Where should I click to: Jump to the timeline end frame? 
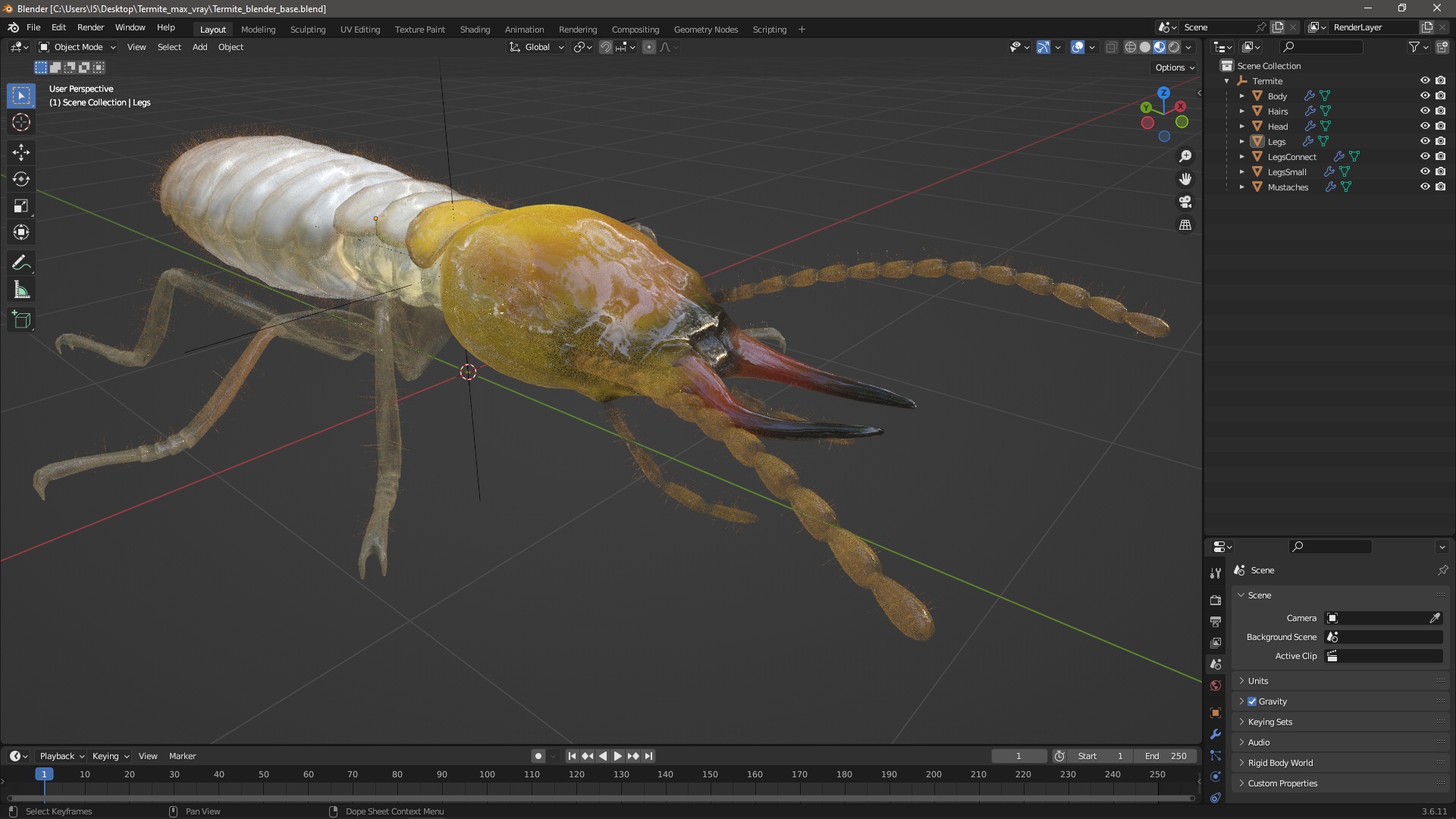[648, 756]
